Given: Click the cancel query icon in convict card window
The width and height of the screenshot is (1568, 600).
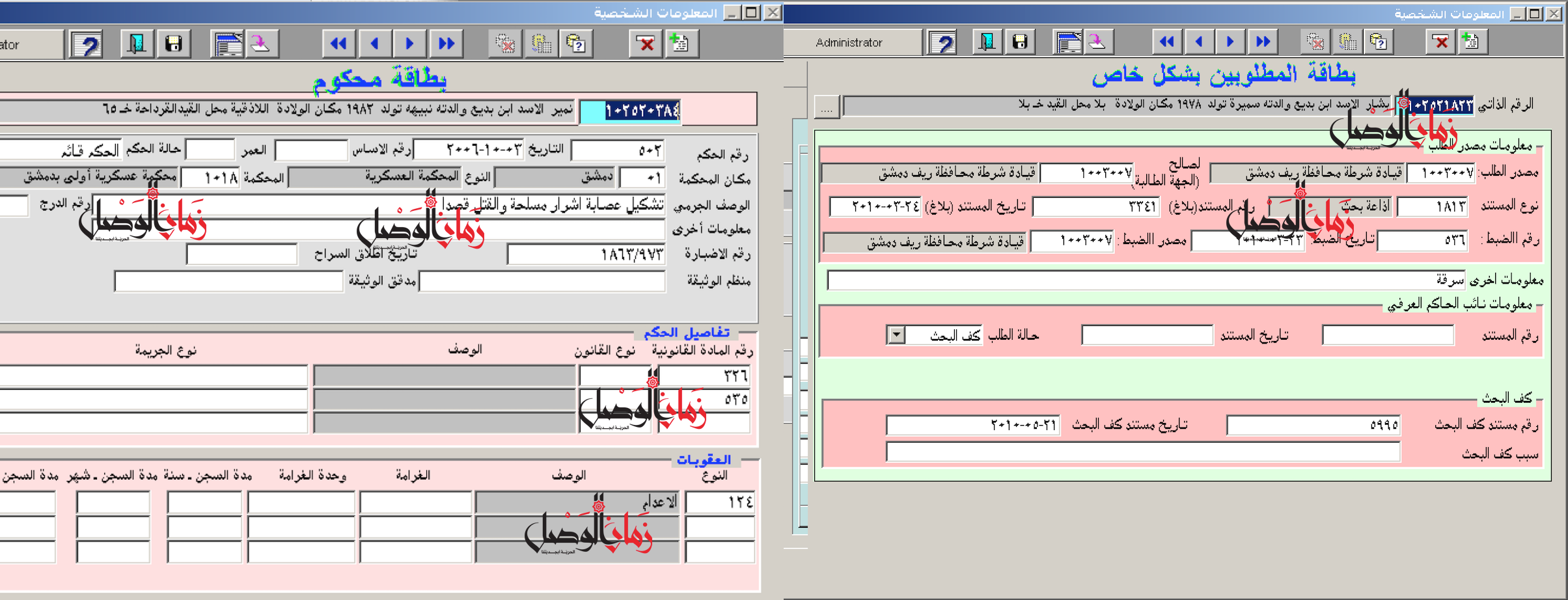Looking at the screenshot, I should pos(505,44).
